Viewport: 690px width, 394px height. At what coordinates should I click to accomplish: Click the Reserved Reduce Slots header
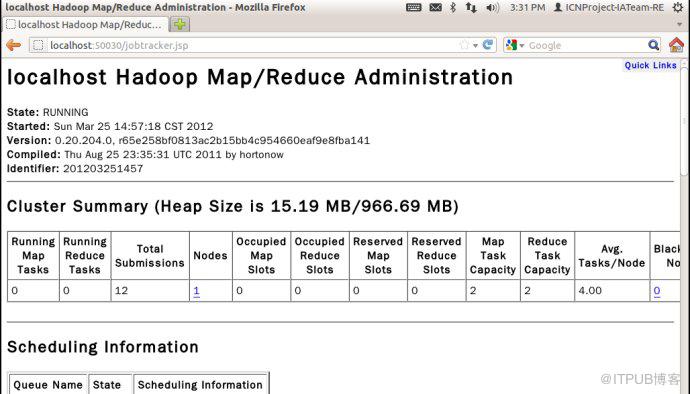click(436, 255)
